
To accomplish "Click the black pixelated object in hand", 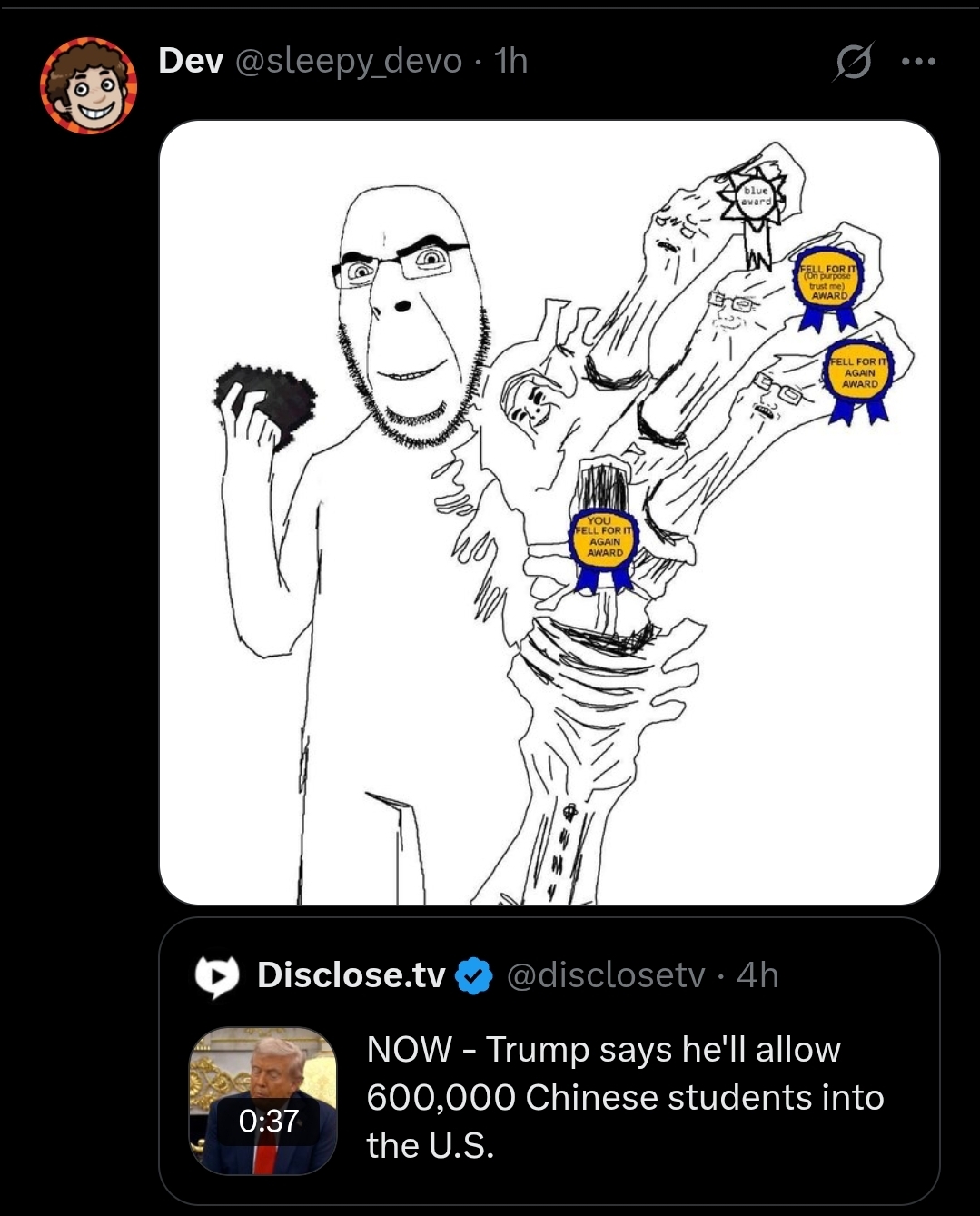I will pyautogui.click(x=266, y=402).
